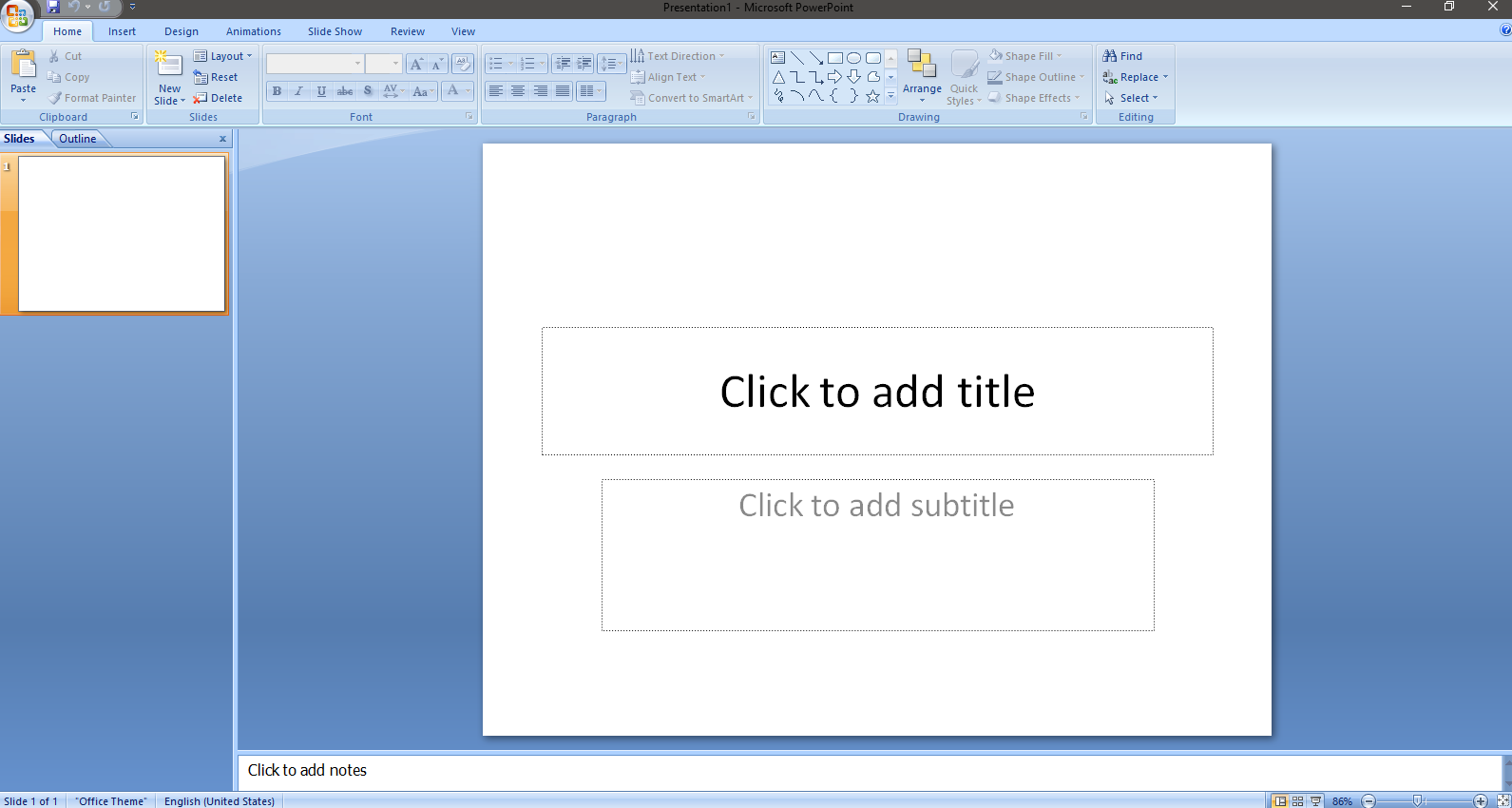Screen dimensions: 1512x808
Task: Toggle Underline formatting
Action: coord(321,91)
